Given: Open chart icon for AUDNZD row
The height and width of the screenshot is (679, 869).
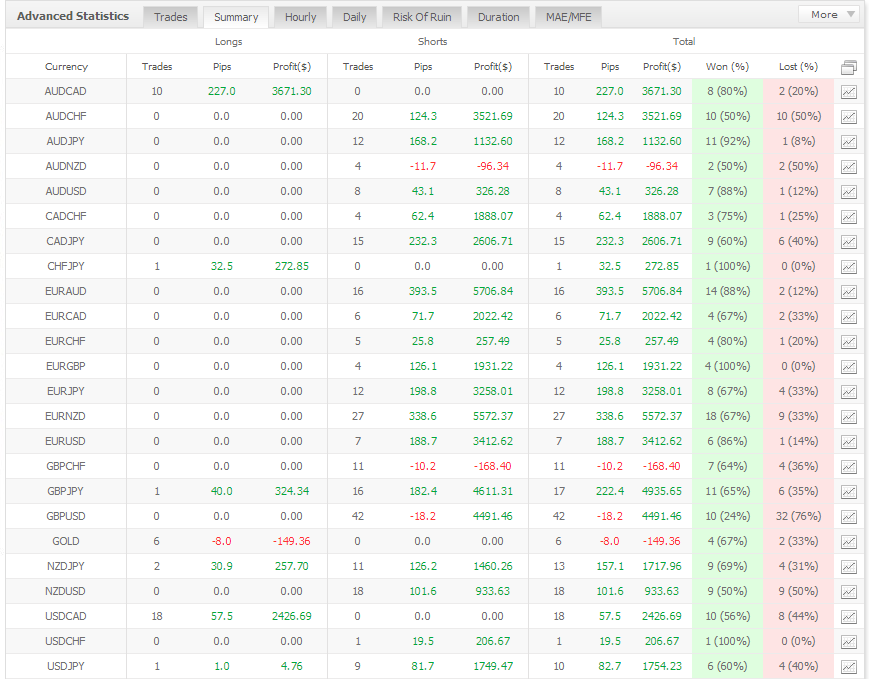Looking at the screenshot, I should point(848,167).
